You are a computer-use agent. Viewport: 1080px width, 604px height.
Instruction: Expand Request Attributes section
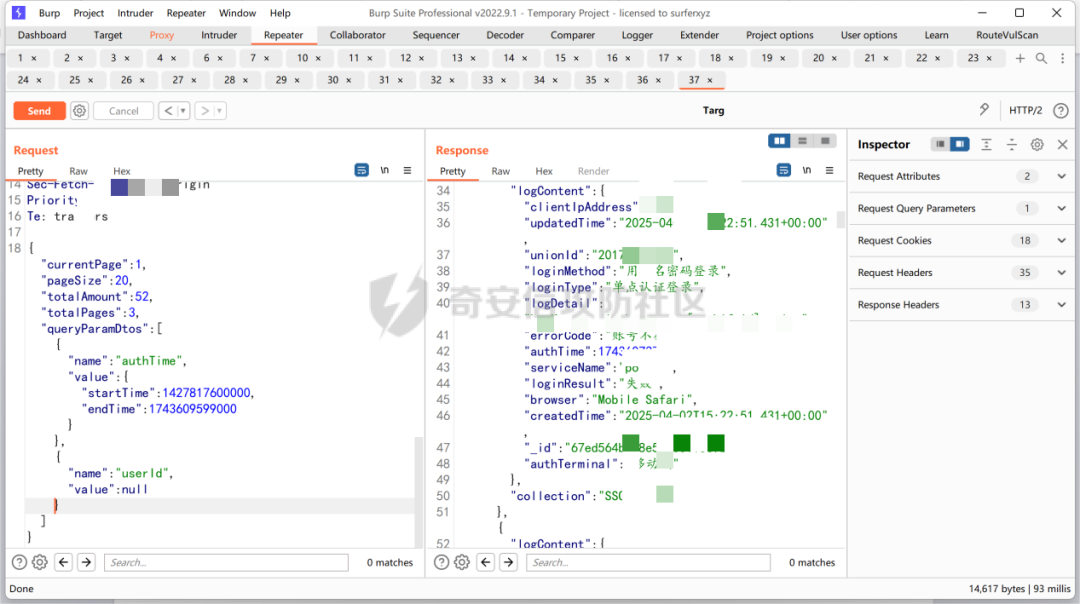[962, 176]
